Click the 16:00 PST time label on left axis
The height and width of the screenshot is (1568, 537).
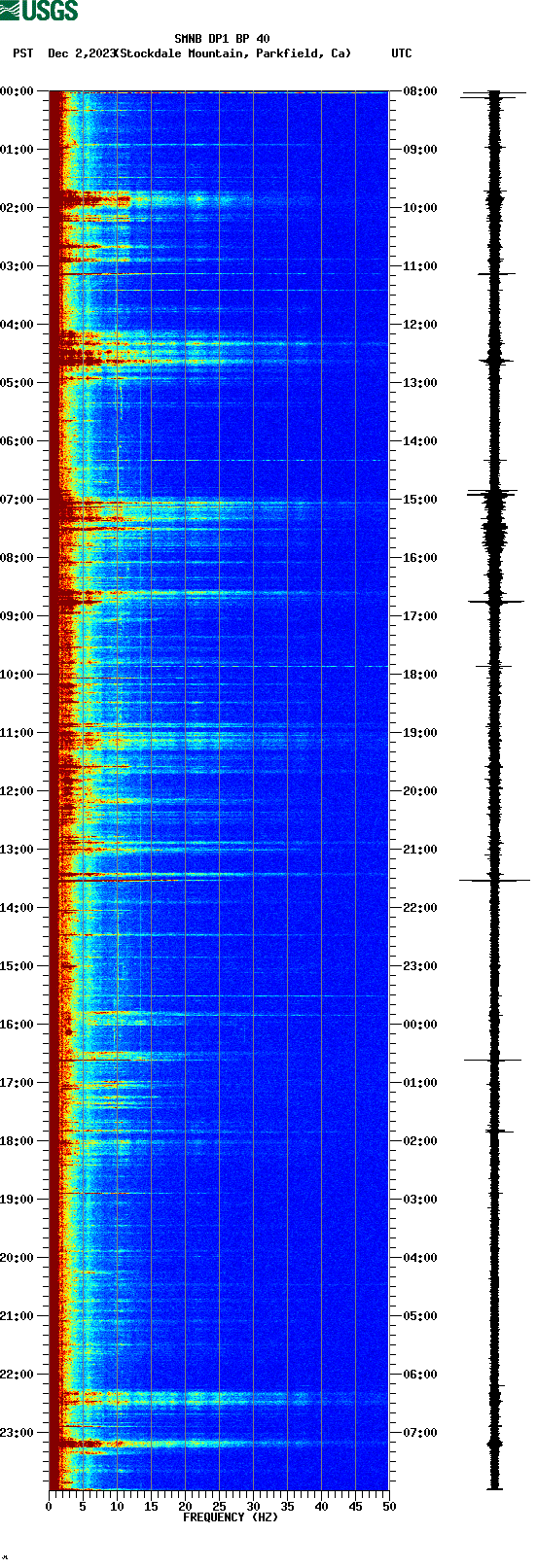pos(18,1025)
